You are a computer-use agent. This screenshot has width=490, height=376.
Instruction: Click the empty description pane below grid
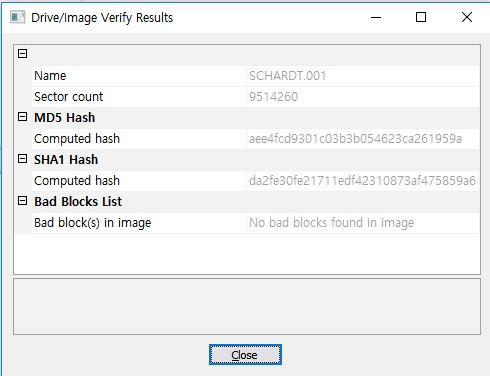[x=247, y=307]
